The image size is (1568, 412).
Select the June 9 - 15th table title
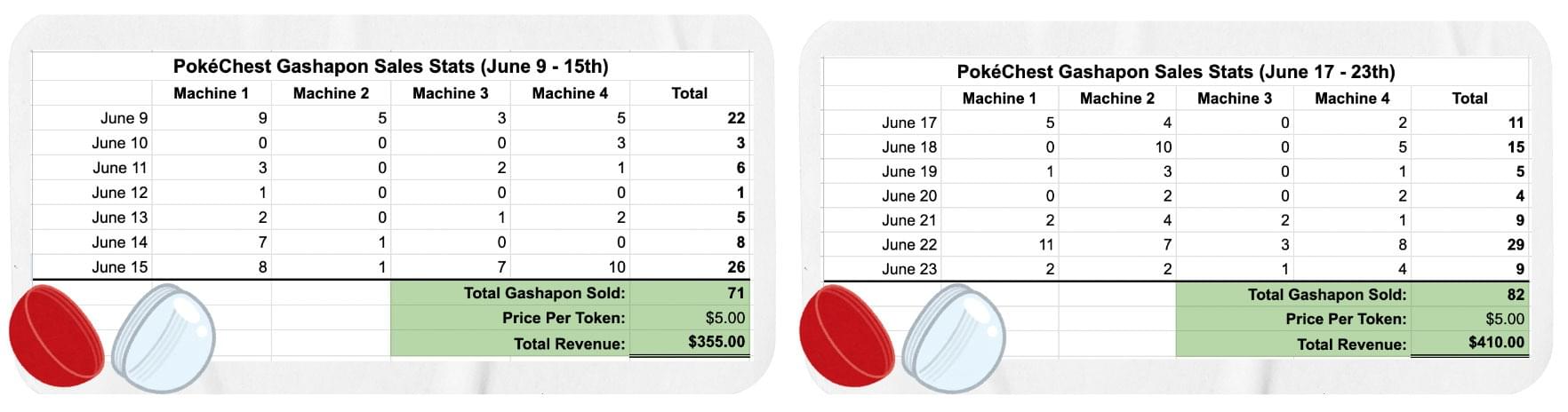coord(391,67)
